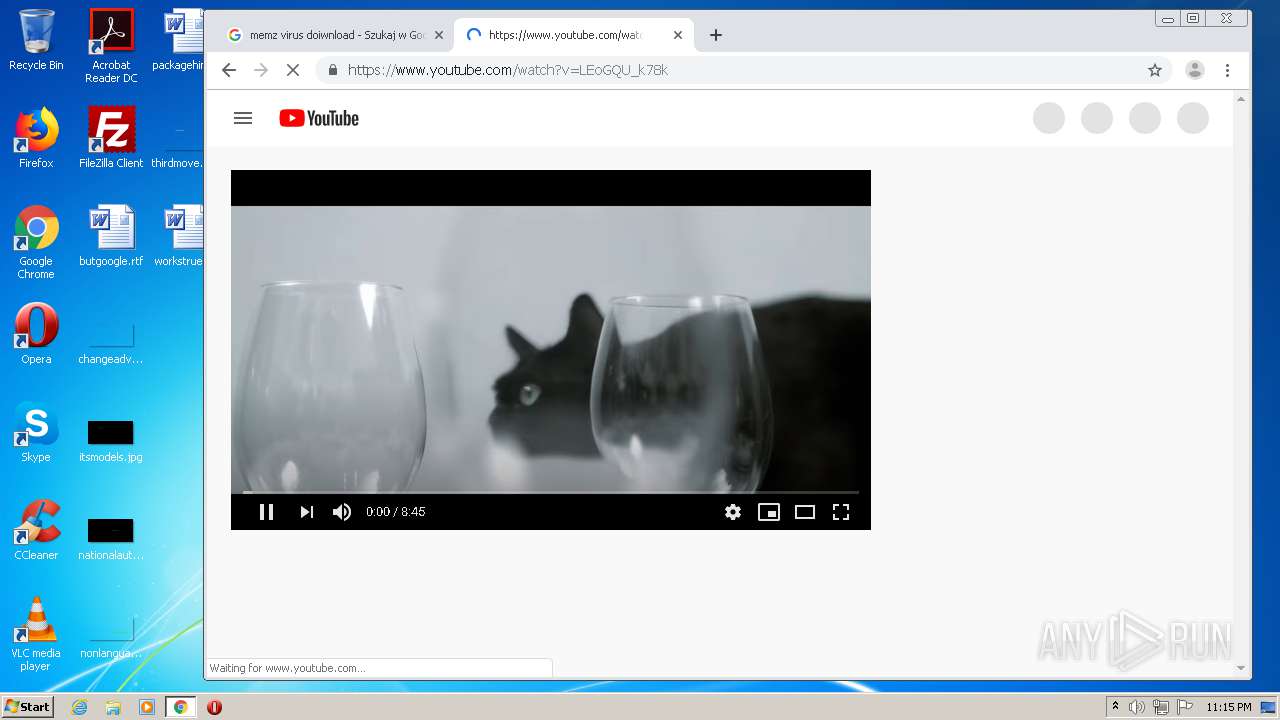This screenshot has width=1280, height=720.
Task: Open Action Center flag icon
Action: [1185, 707]
